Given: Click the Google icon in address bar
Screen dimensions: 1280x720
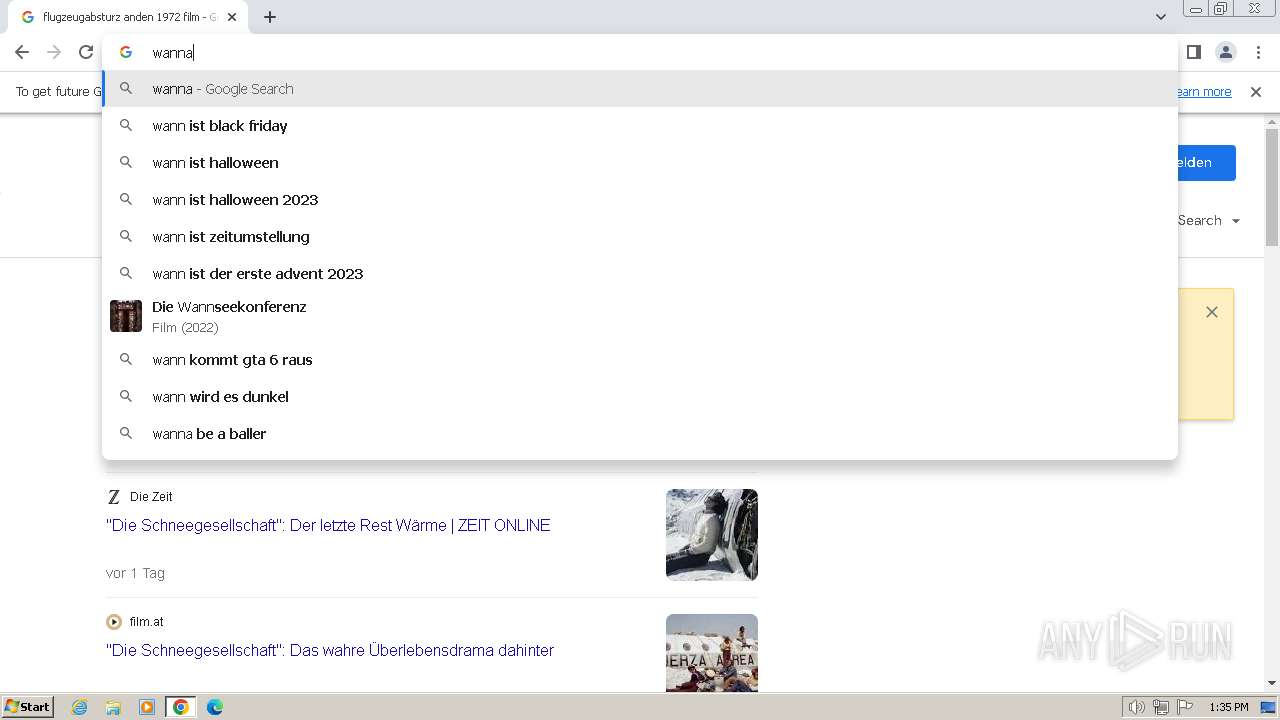Looking at the screenshot, I should click(x=126, y=52).
